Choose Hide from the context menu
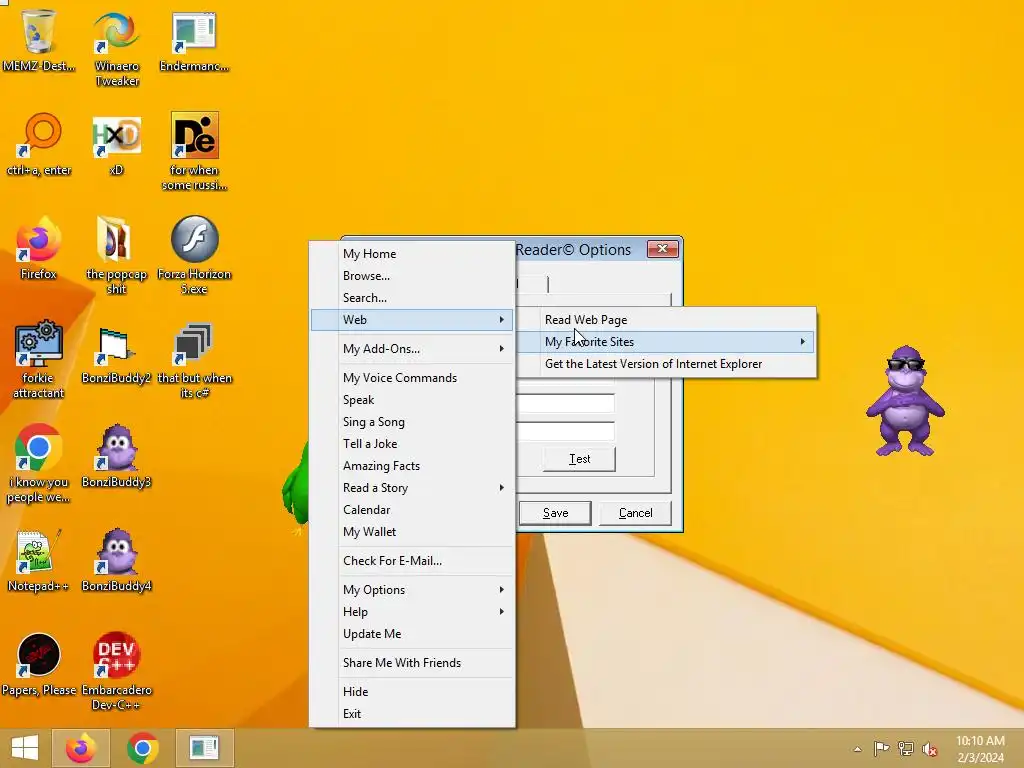1024x768 pixels. [412, 692]
